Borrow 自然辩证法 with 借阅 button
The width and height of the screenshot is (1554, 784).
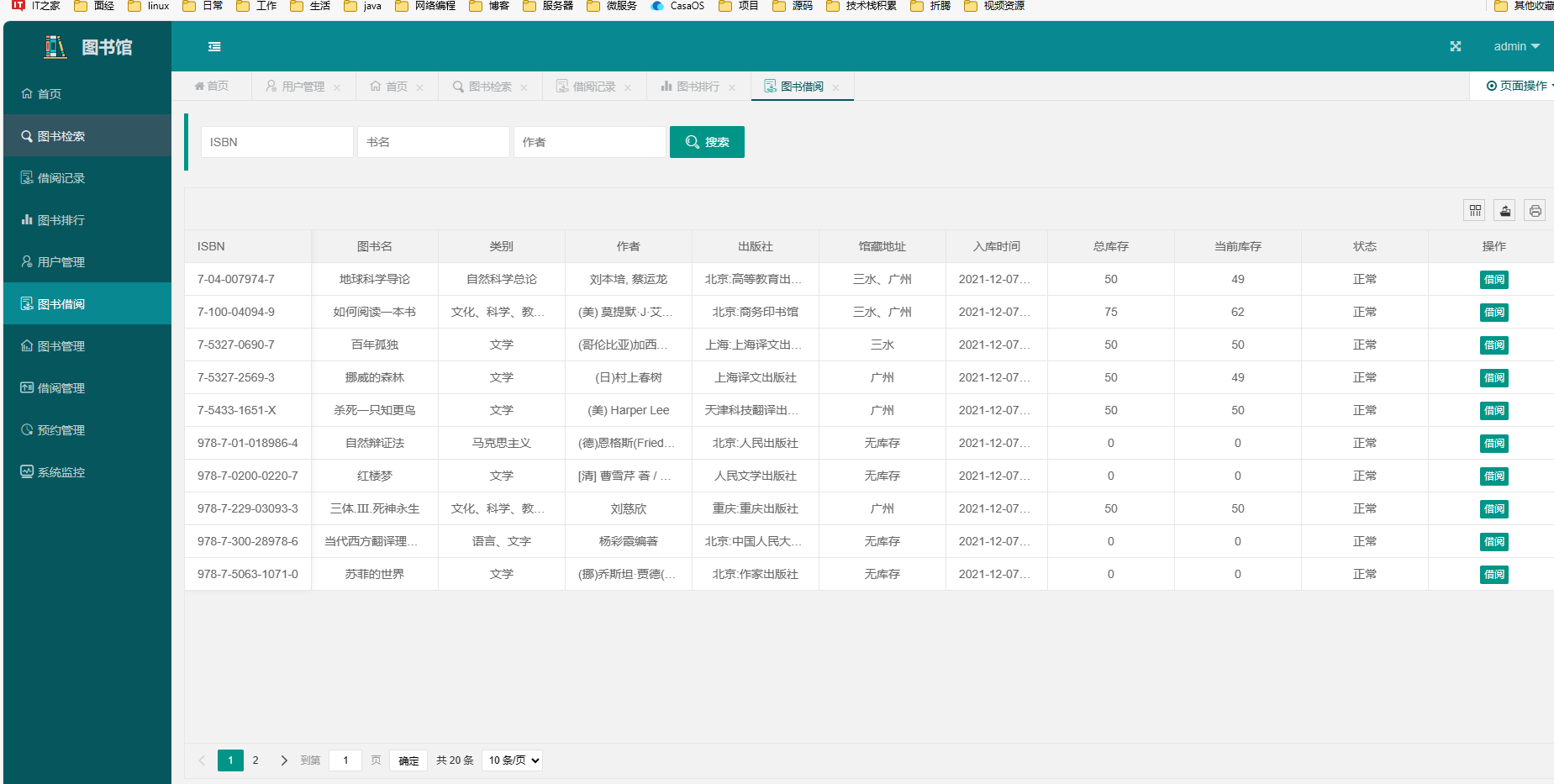click(1493, 443)
